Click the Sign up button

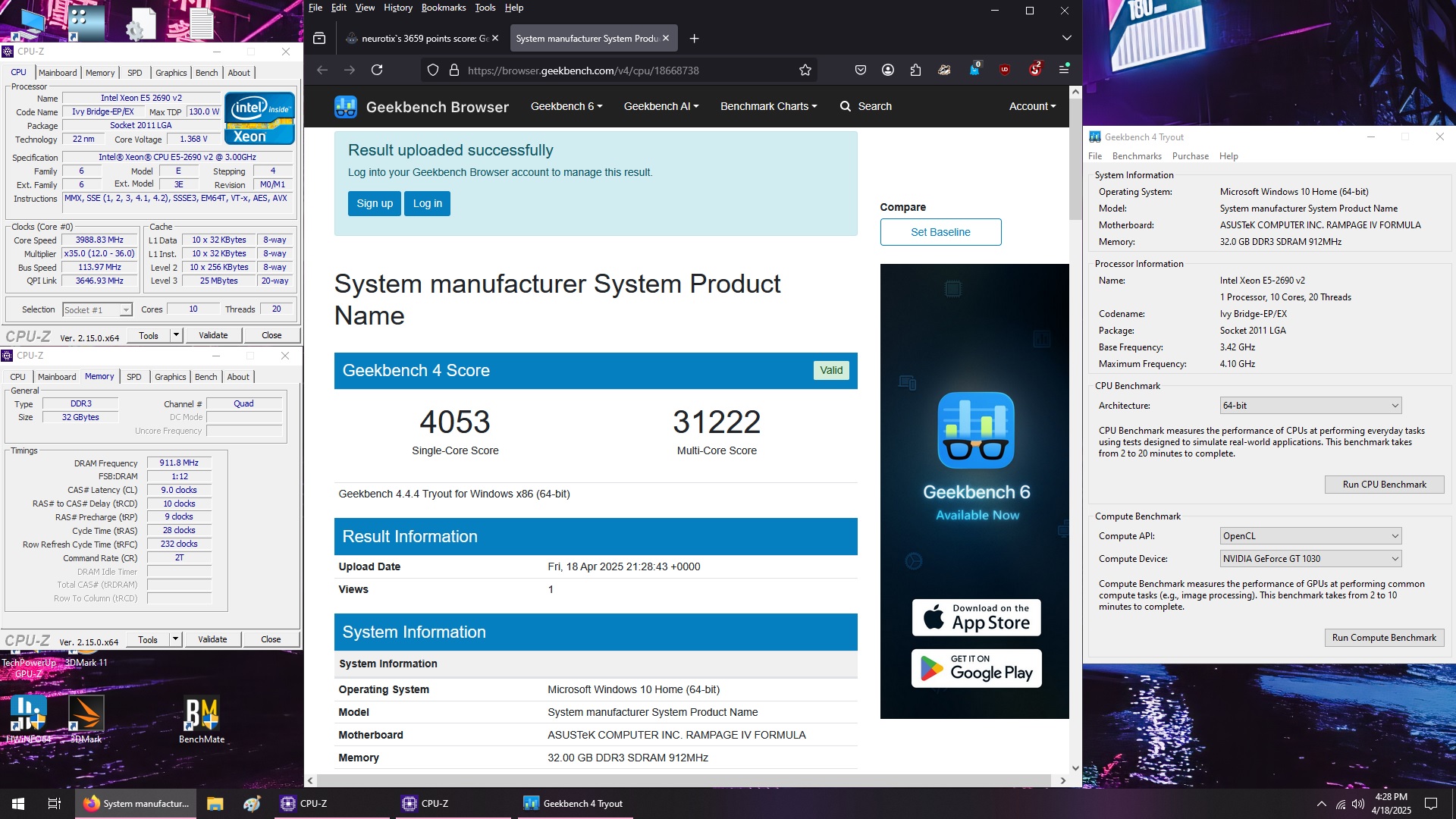[x=375, y=203]
